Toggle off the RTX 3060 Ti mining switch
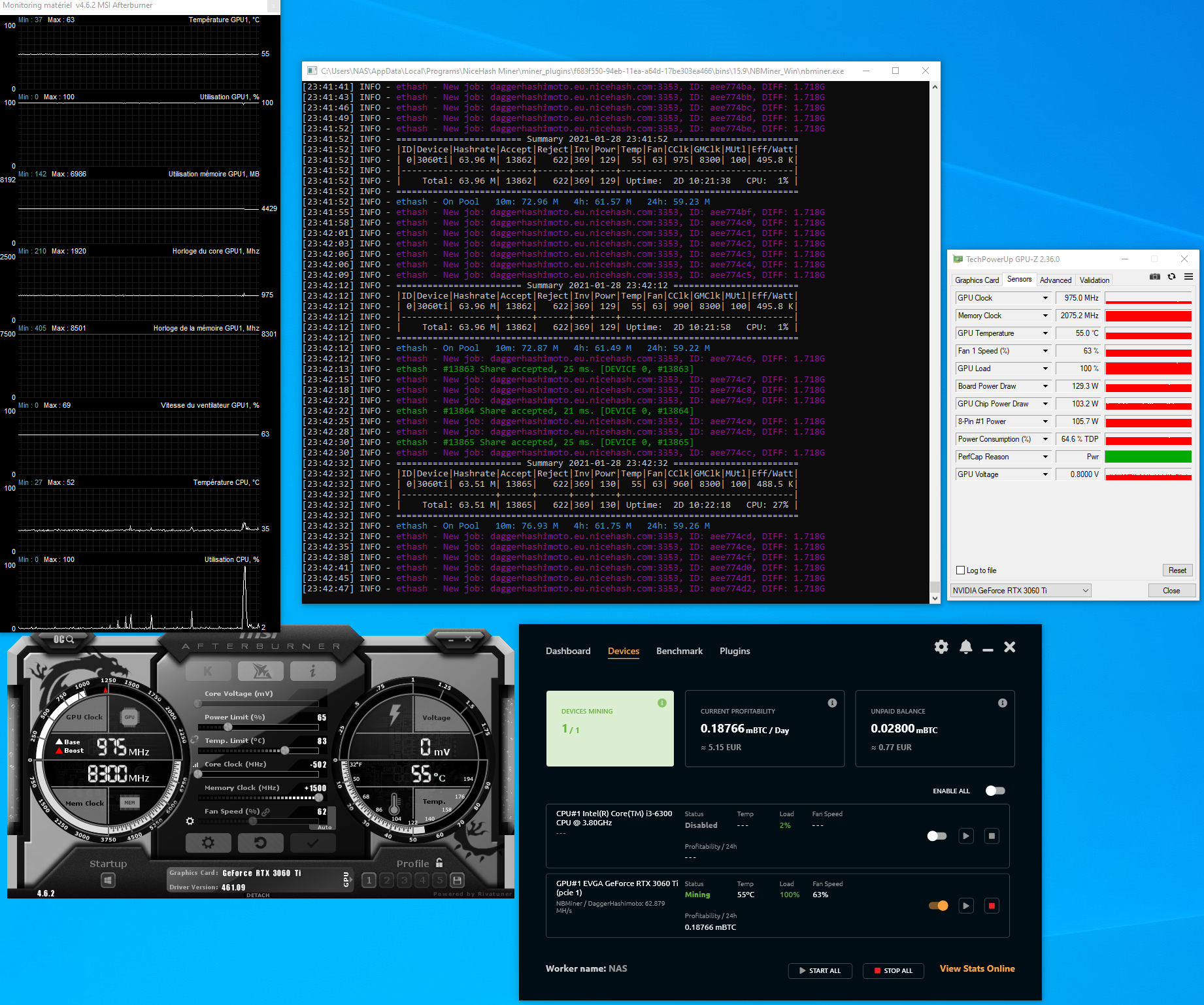This screenshot has height=1005, width=1204. tap(938, 906)
